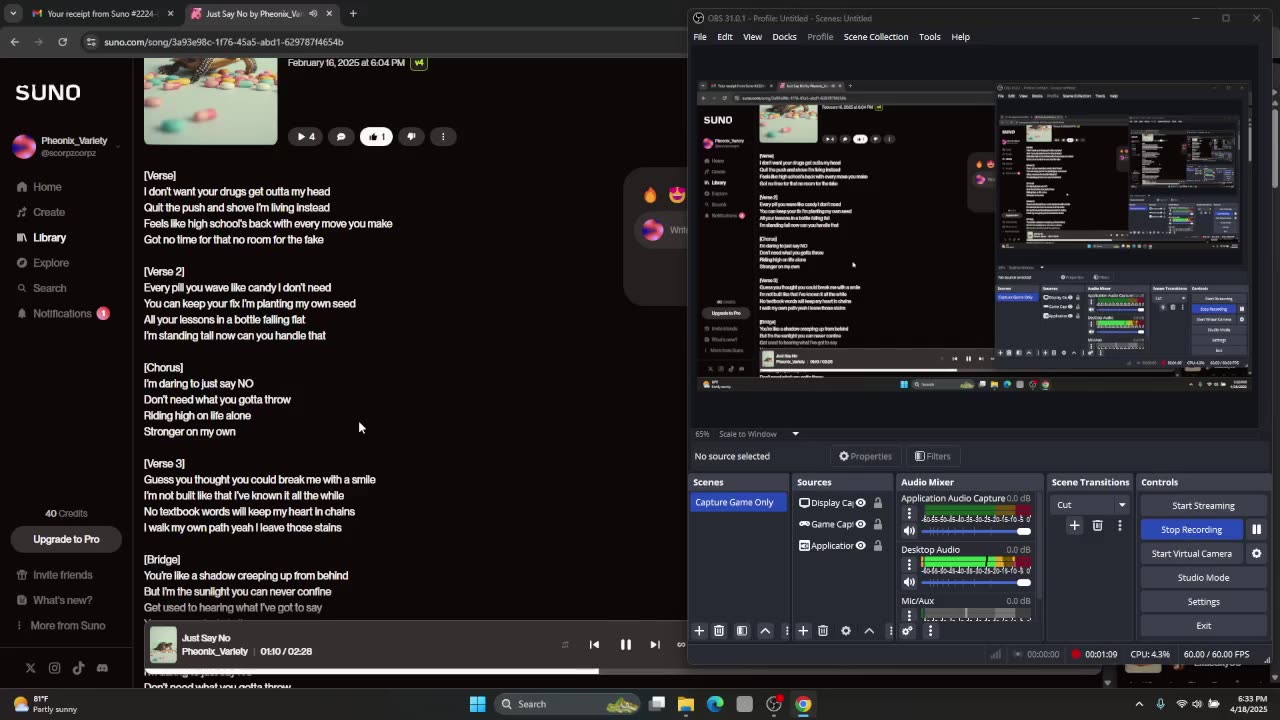Click the Chrome address bar URL

click(x=224, y=42)
